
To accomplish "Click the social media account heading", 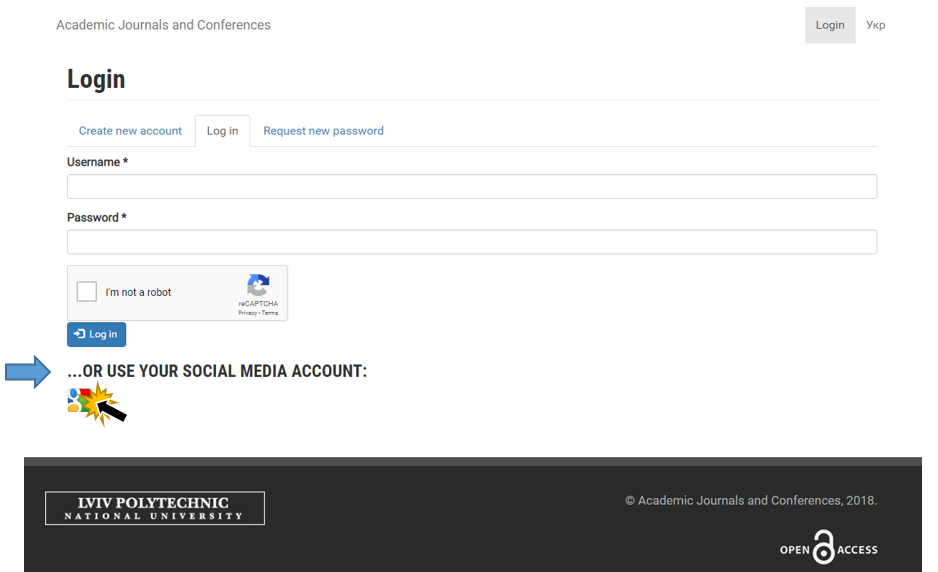I will click(217, 371).
